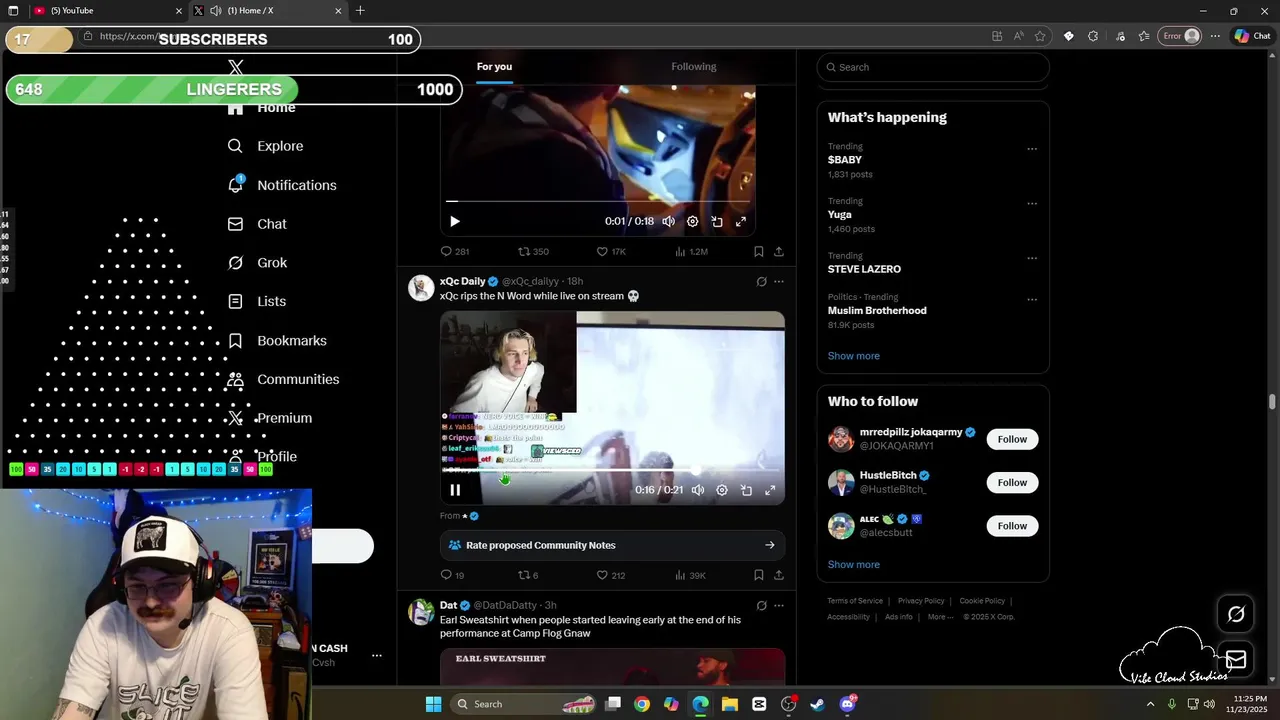Open Windows Start menu
Image resolution: width=1280 pixels, height=720 pixels.
(433, 704)
